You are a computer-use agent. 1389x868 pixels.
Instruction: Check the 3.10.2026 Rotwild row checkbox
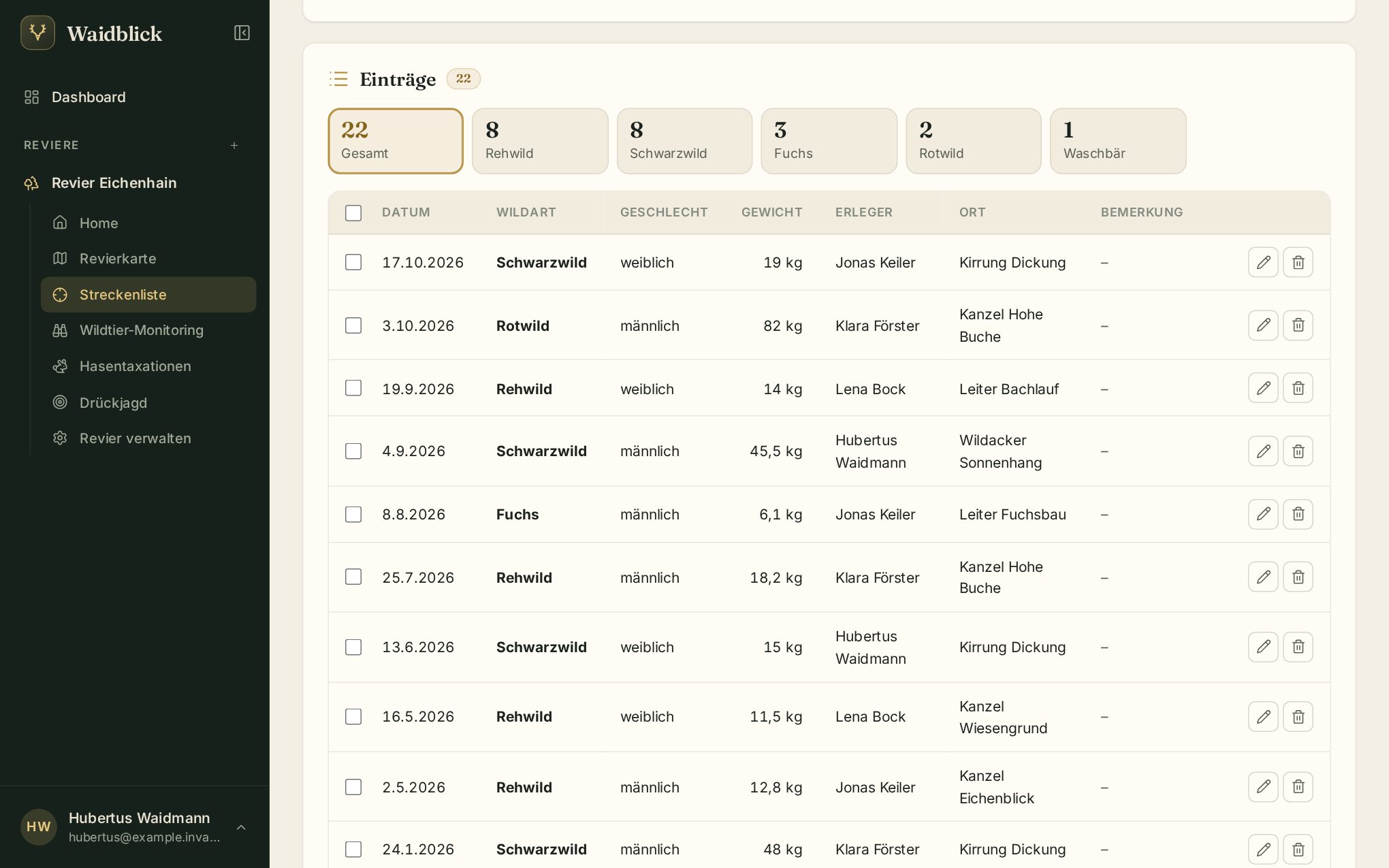(x=353, y=325)
